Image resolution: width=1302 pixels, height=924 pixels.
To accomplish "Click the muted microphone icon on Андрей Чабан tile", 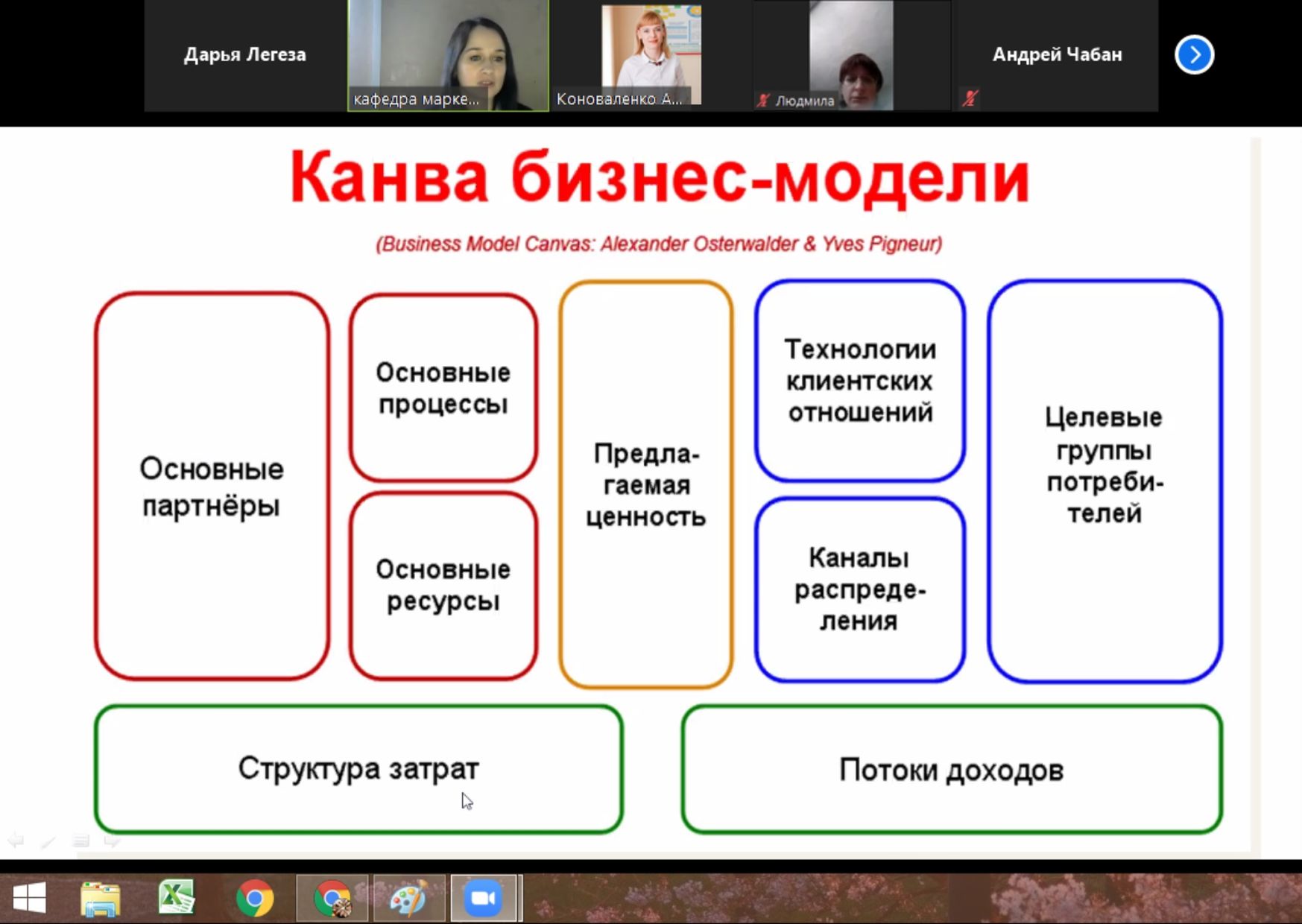I will [x=970, y=98].
